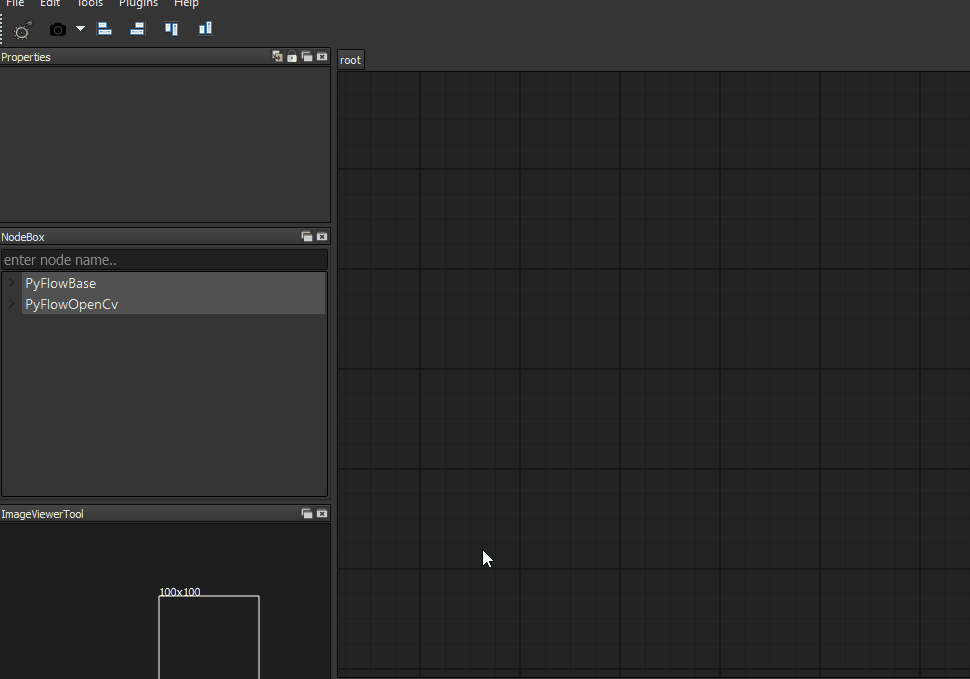This screenshot has height=679, width=970.
Task: Open the Tools menu
Action: (89, 4)
